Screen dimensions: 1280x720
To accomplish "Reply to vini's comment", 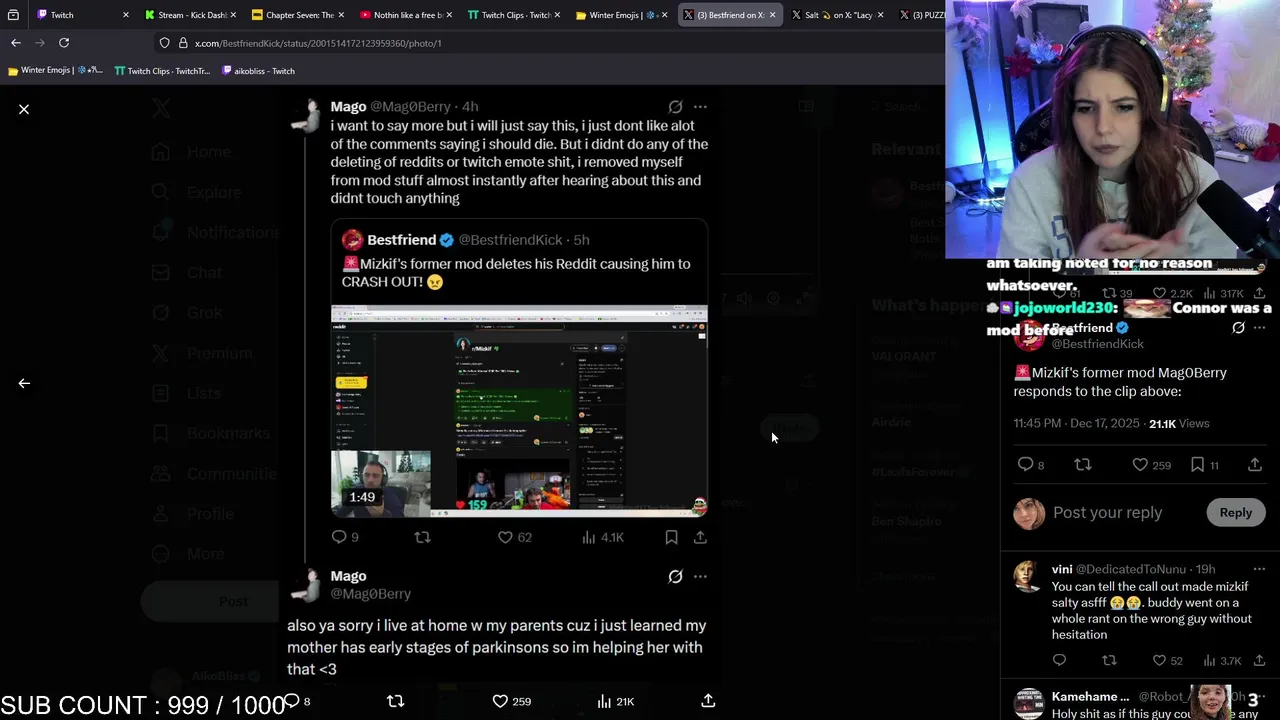I will coord(1059,660).
